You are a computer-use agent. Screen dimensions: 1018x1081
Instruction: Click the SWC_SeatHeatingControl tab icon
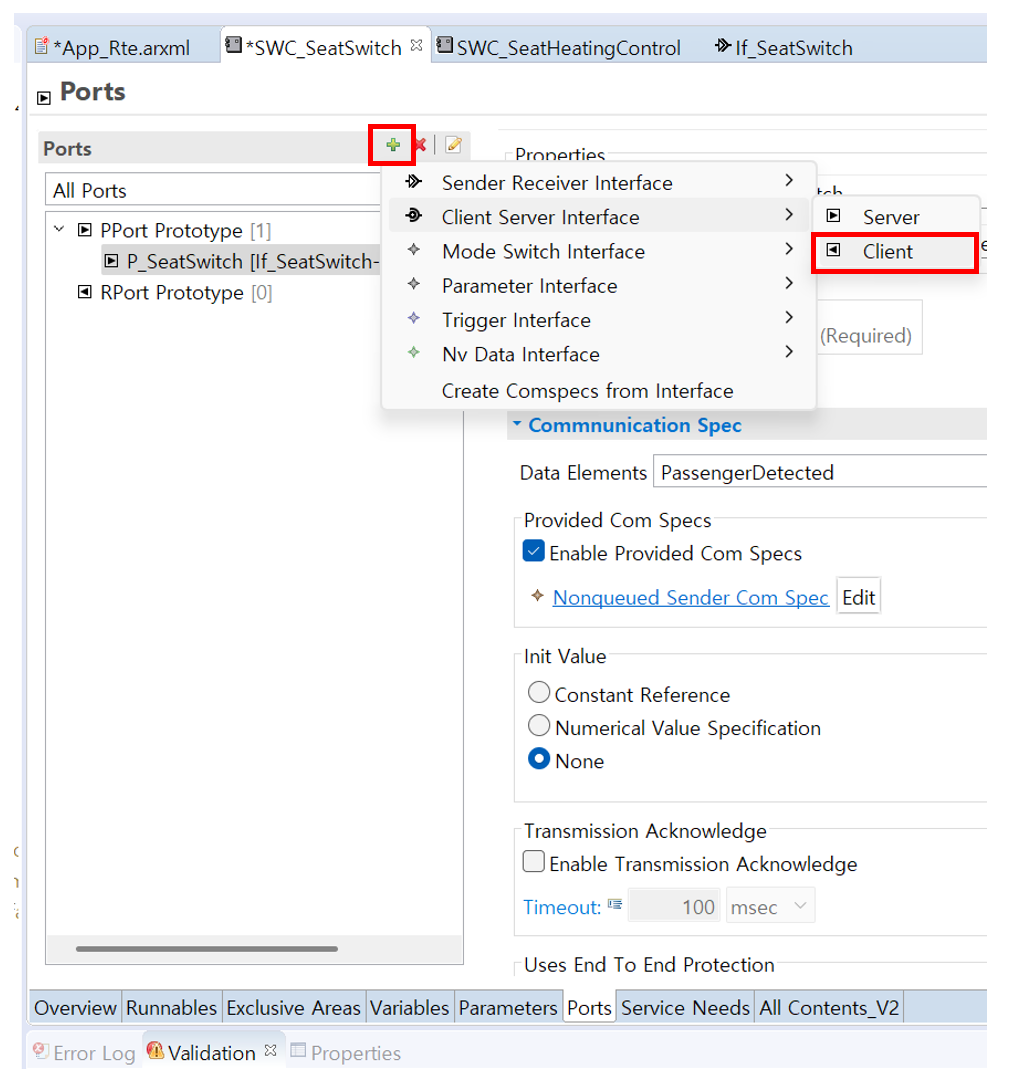point(445,46)
